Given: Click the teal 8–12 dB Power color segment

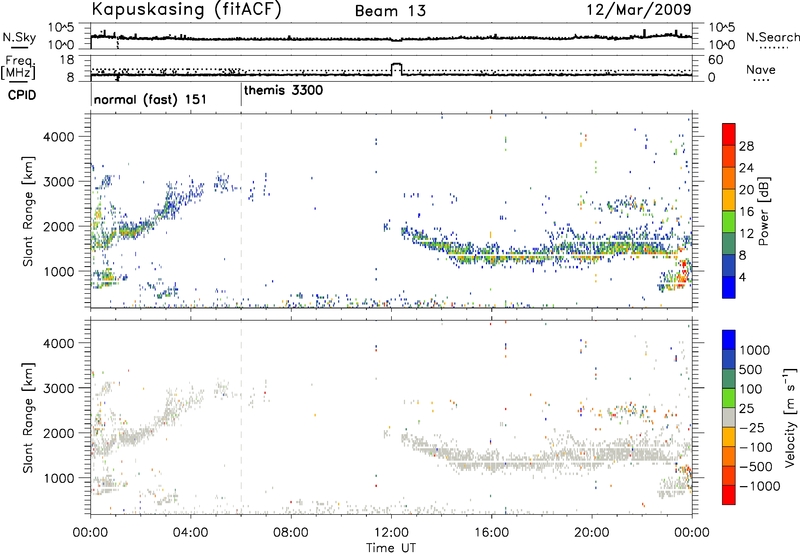Looking at the screenshot, I should 729,243.
